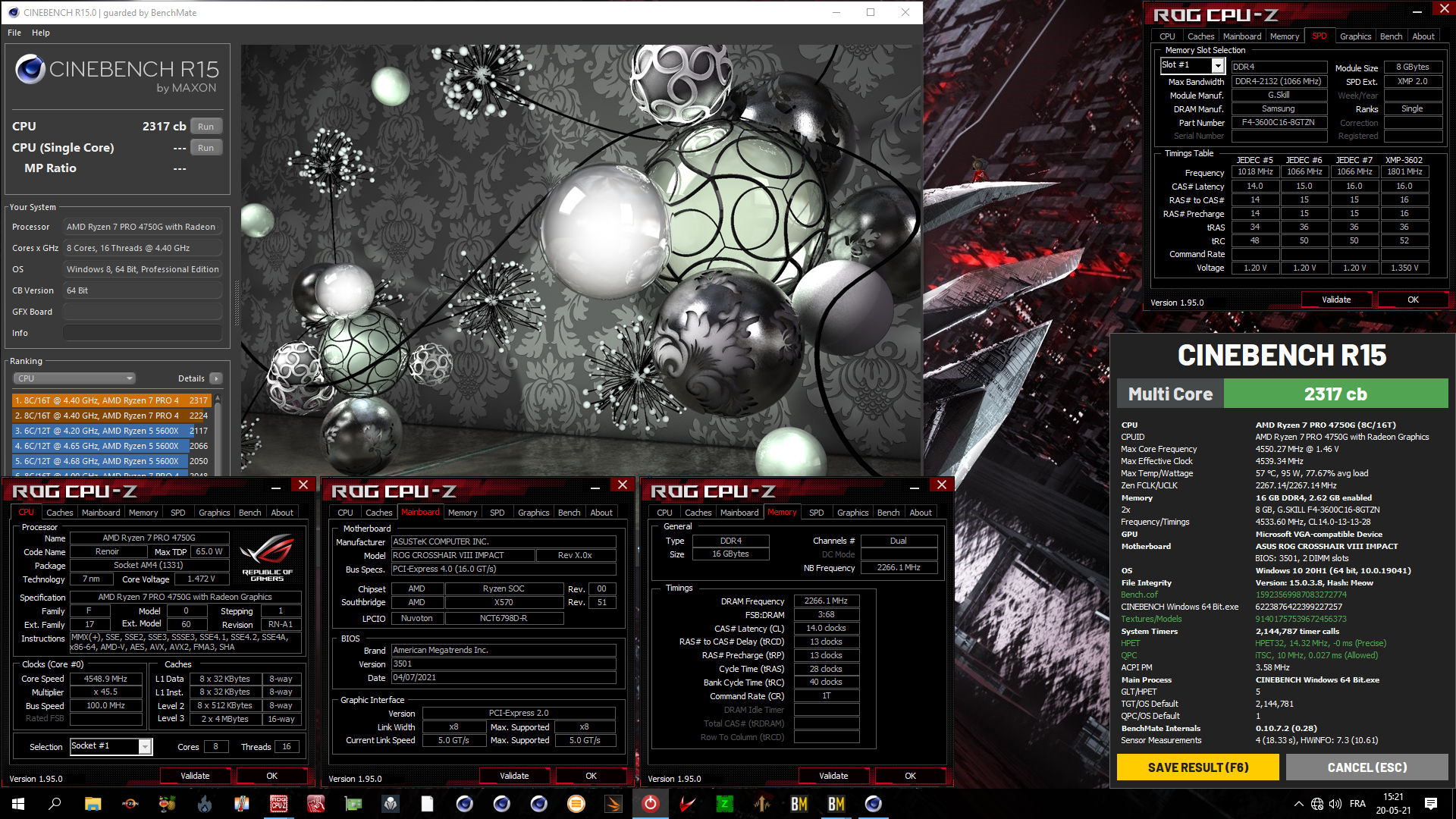
Task: Open the up-arrow waveform taskbar icon
Action: click(x=762, y=804)
